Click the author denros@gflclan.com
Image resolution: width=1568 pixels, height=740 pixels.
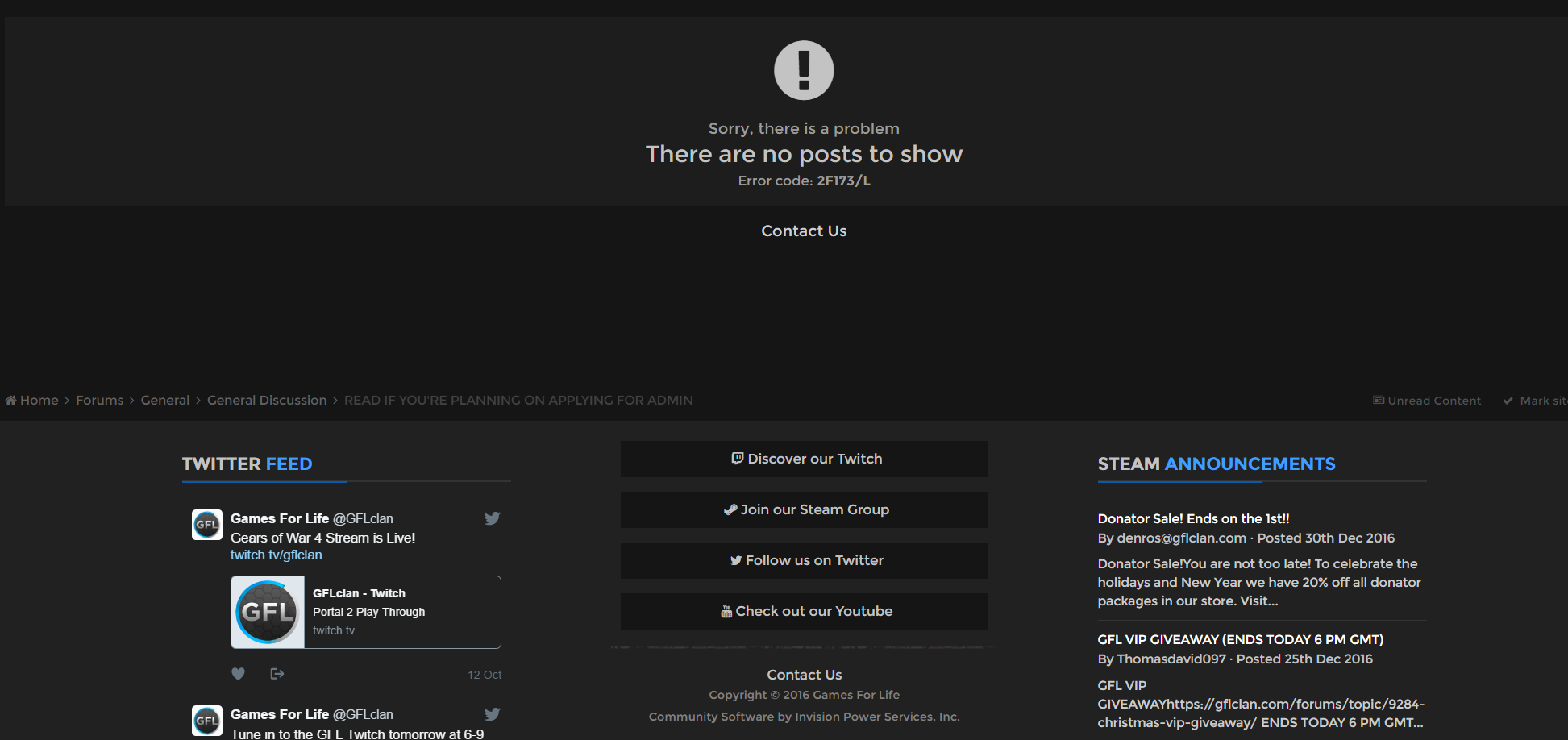(1182, 538)
